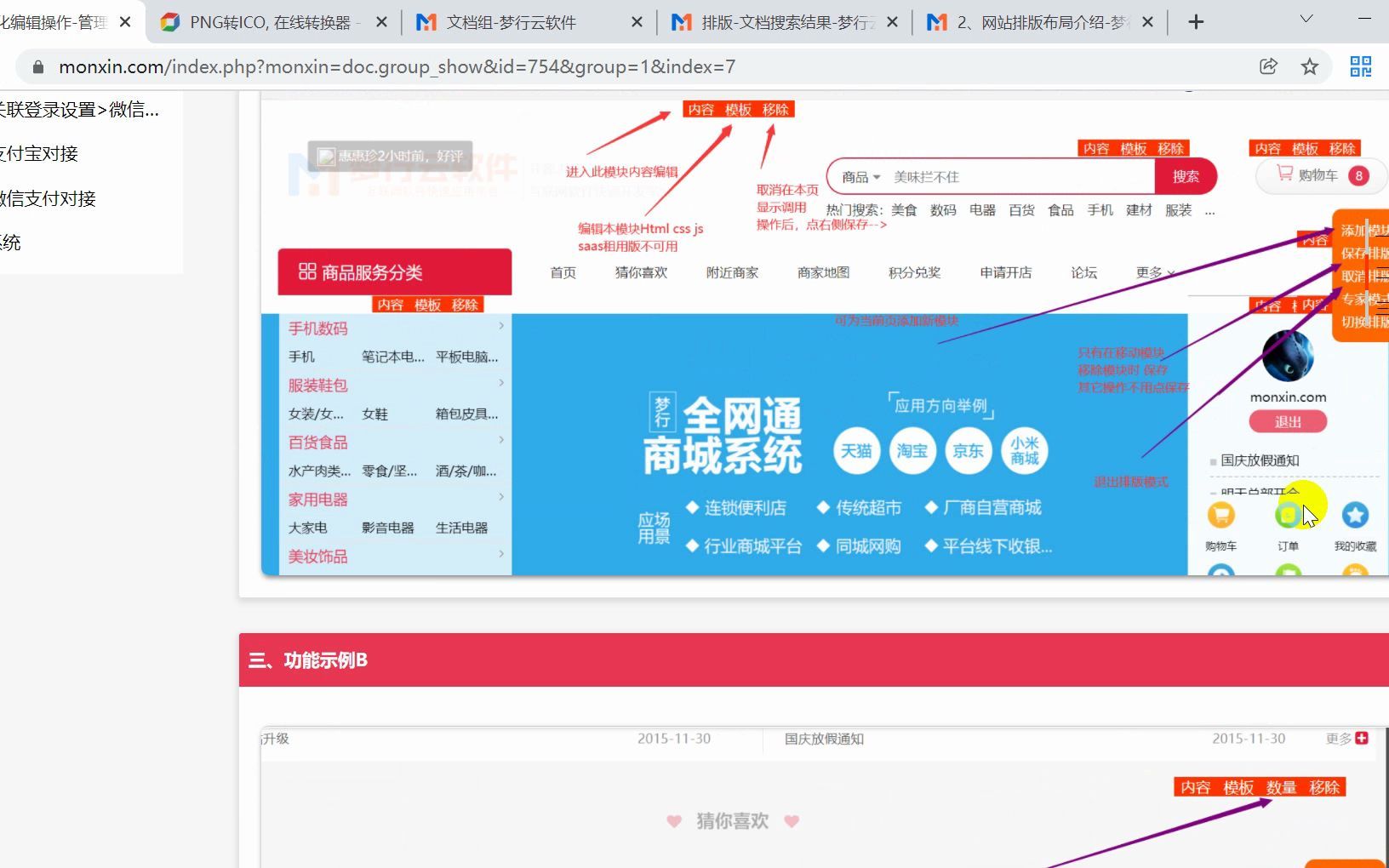Expand the 更多 navigation dropdown
The image size is (1389, 868).
point(1156,272)
